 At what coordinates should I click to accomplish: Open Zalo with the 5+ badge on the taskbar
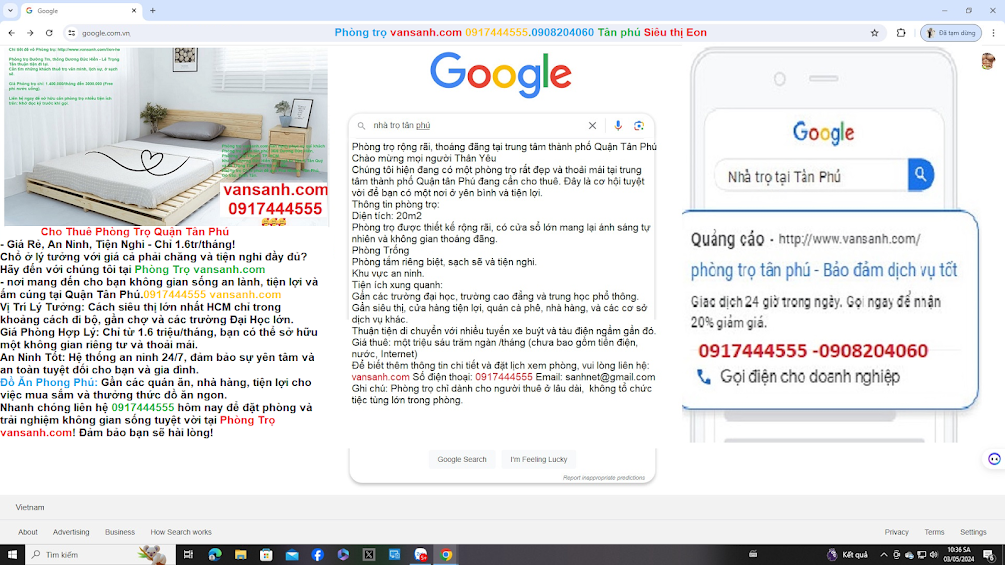[420, 555]
